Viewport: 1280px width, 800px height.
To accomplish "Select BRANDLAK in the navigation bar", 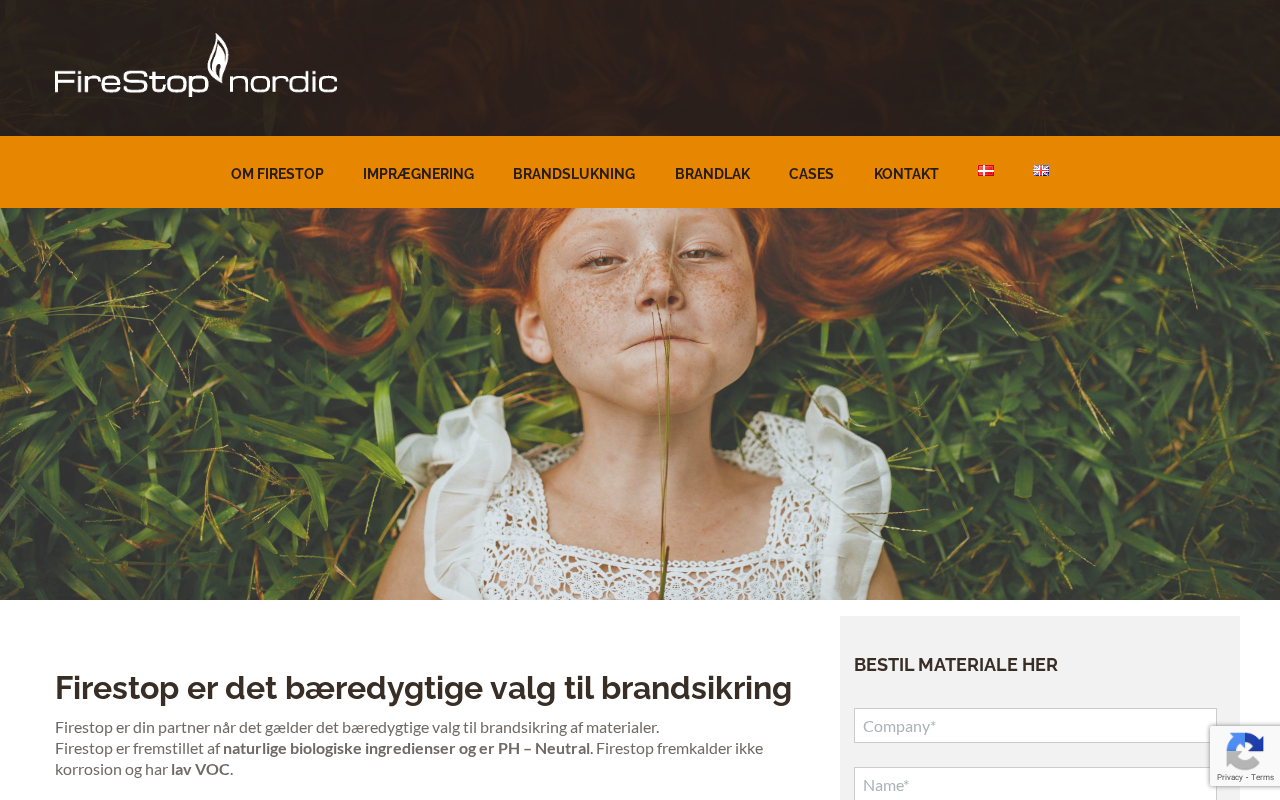I will 712,174.
